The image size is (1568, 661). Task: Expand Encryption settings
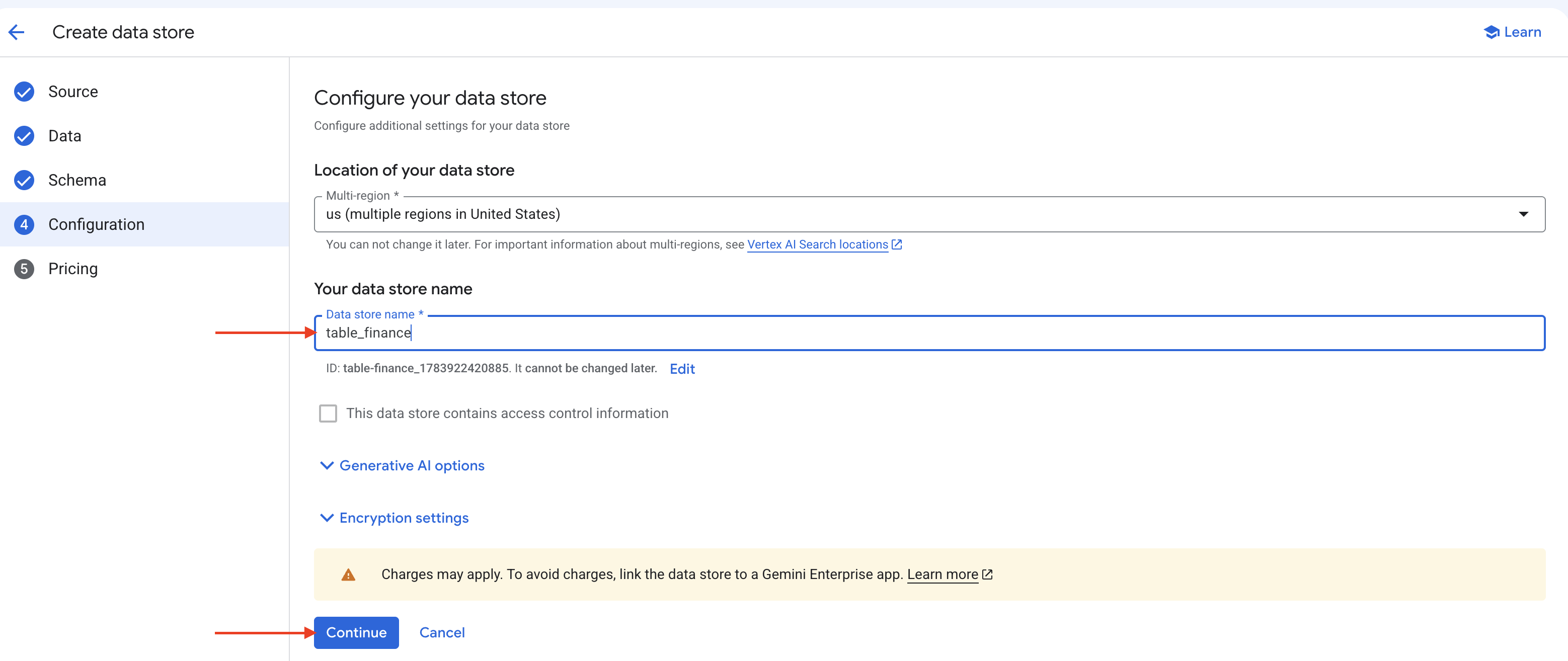395,518
